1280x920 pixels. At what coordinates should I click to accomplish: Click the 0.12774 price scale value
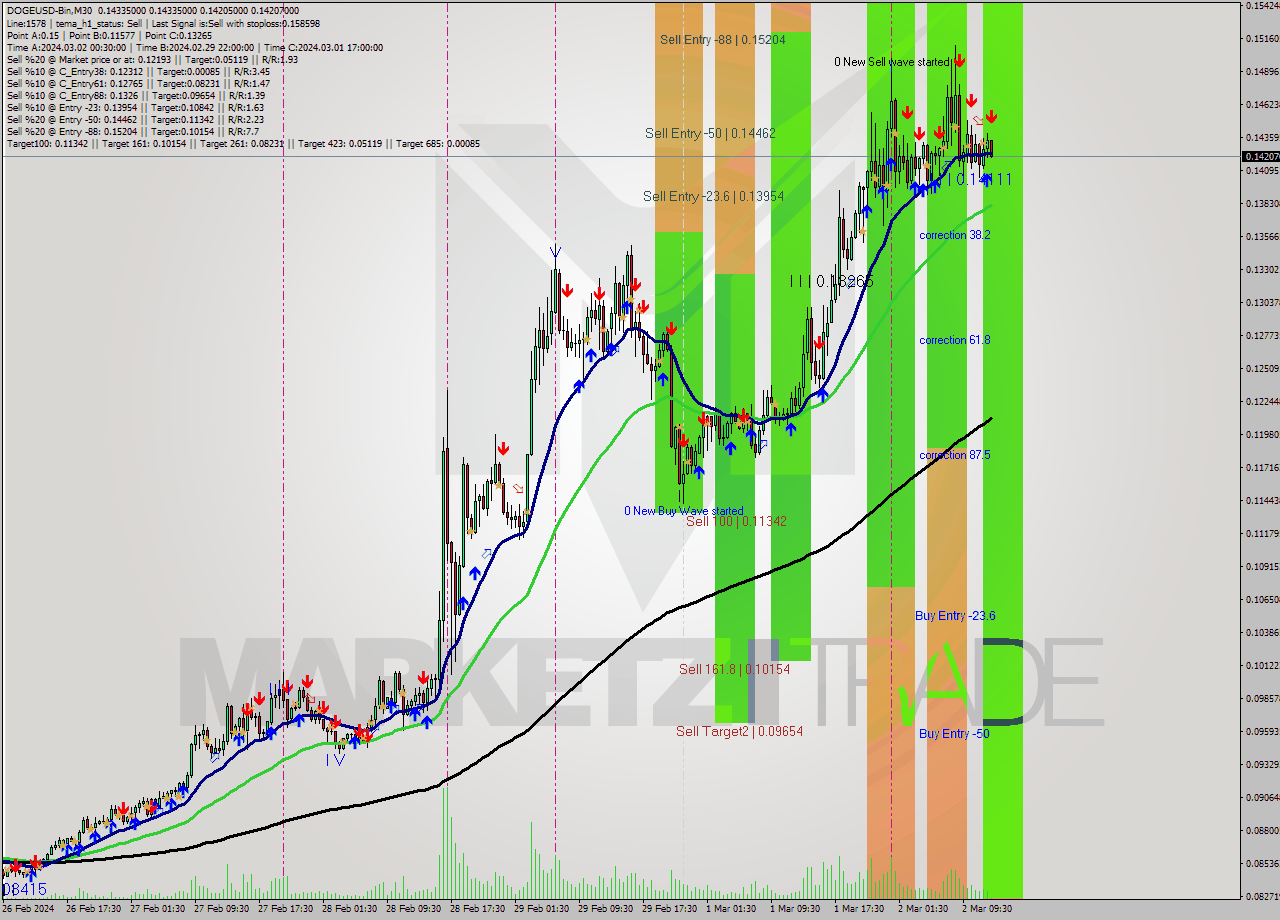1262,336
